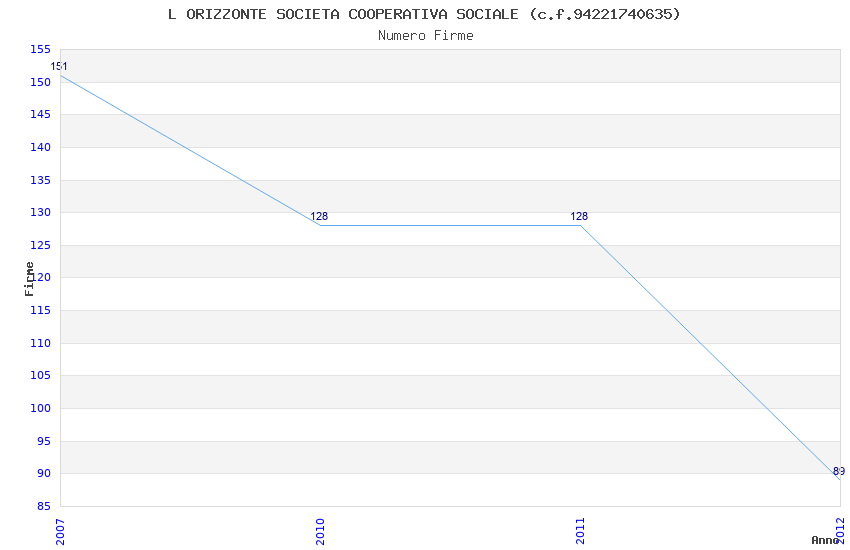Screen dimensions: 850x550
Task: Click the x-axis year label 2007
Action: [60, 532]
